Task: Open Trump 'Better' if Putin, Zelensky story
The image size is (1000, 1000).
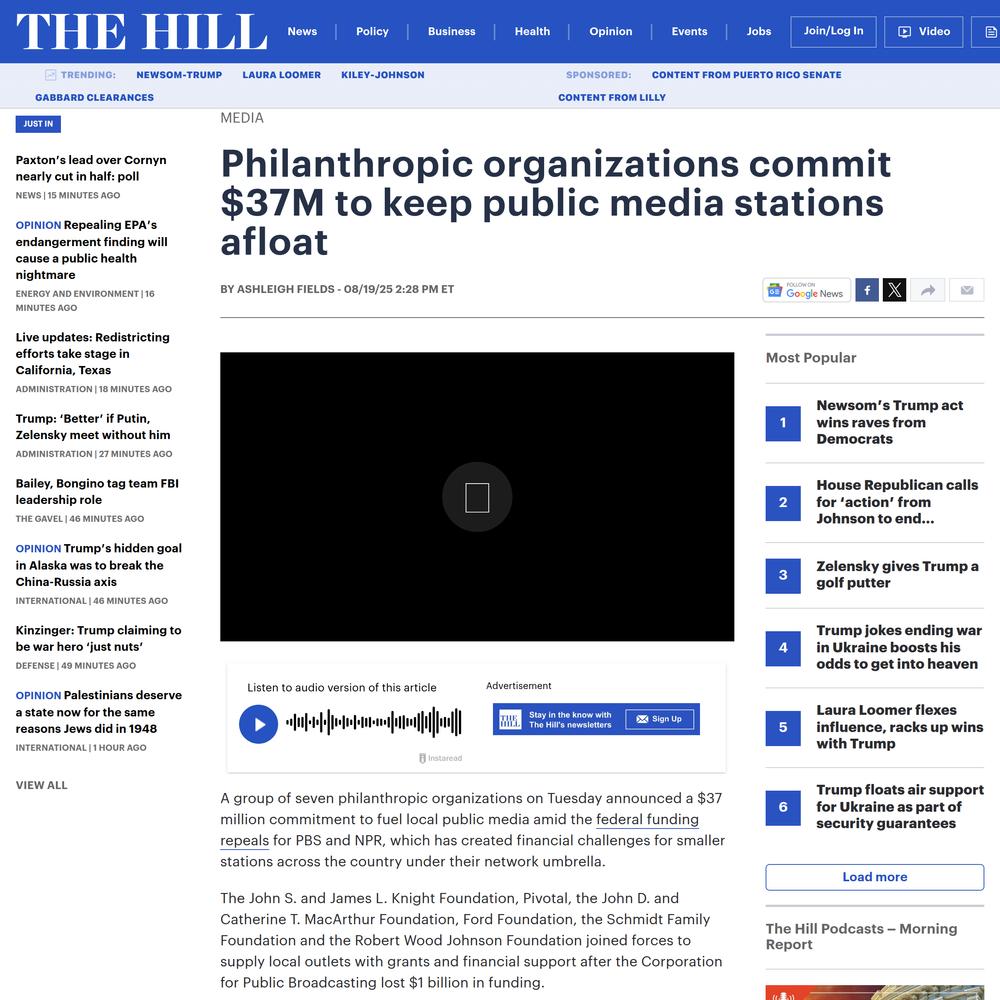Action: tap(92, 427)
